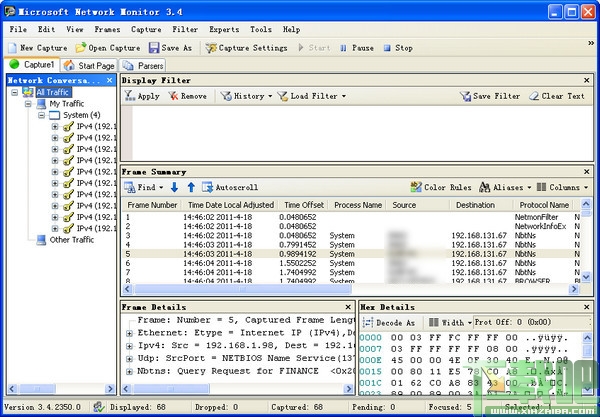Switch to the Start Page tab
Image resolution: width=600 pixels, height=417 pixels.
(x=89, y=66)
